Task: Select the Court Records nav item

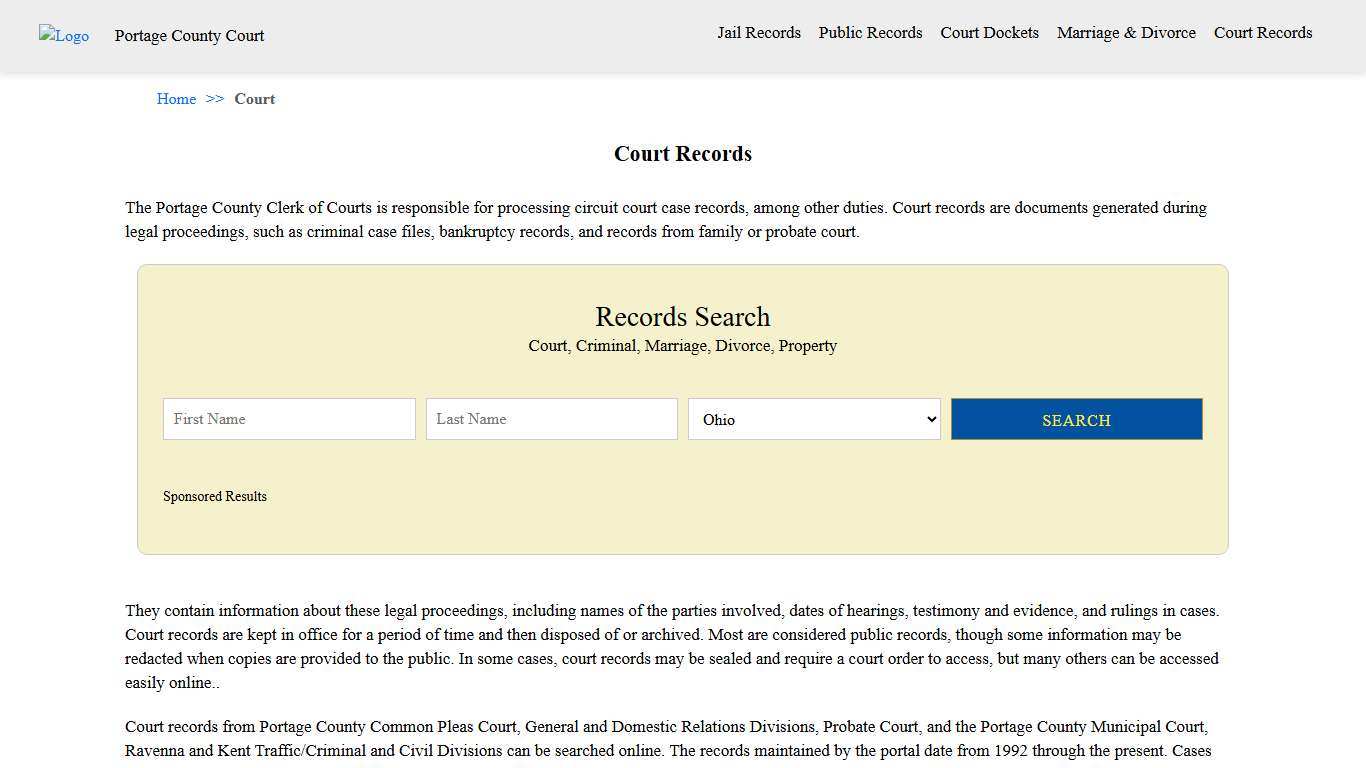Action: coord(1262,33)
